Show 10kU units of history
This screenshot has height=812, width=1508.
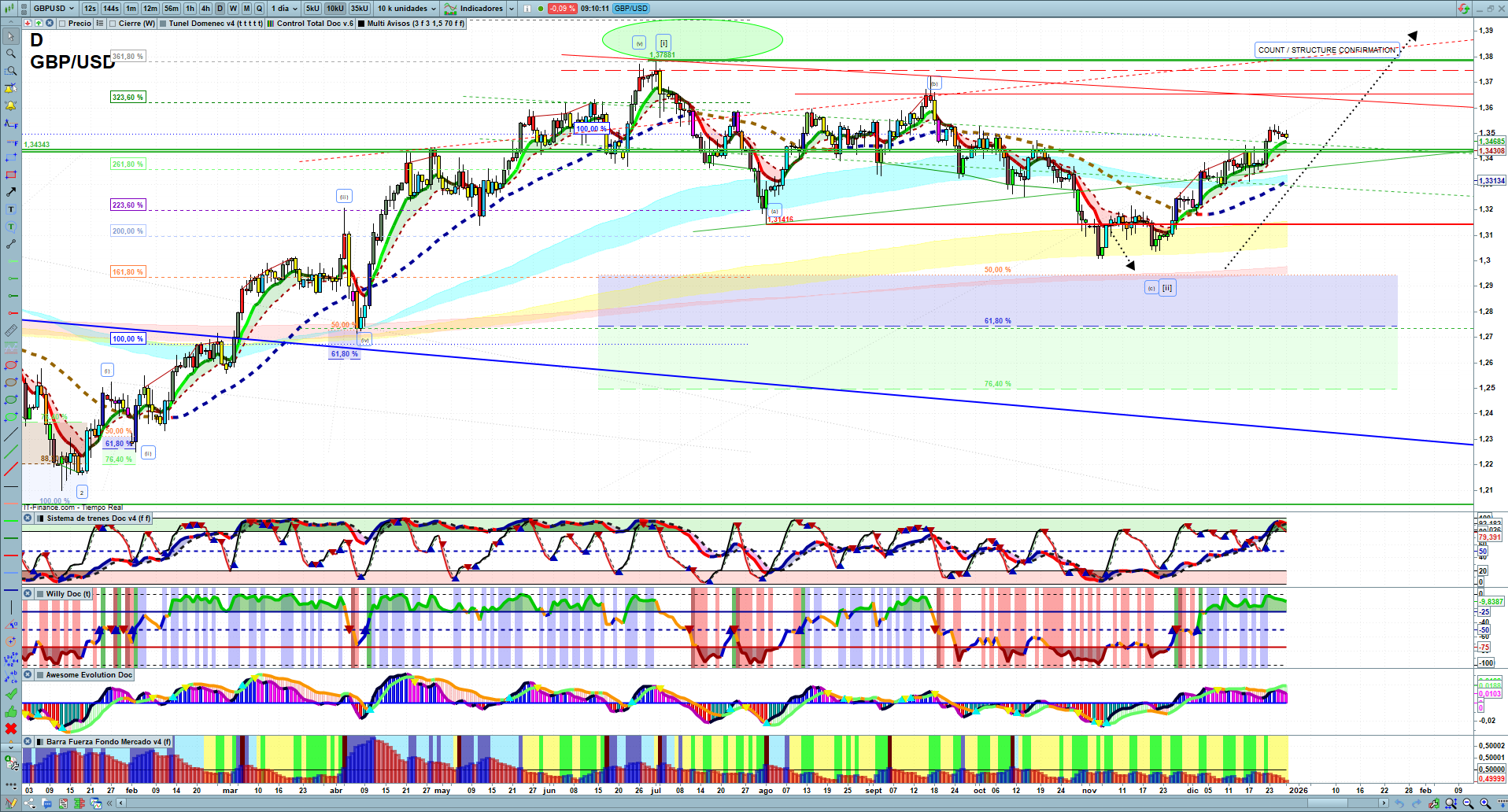(334, 9)
